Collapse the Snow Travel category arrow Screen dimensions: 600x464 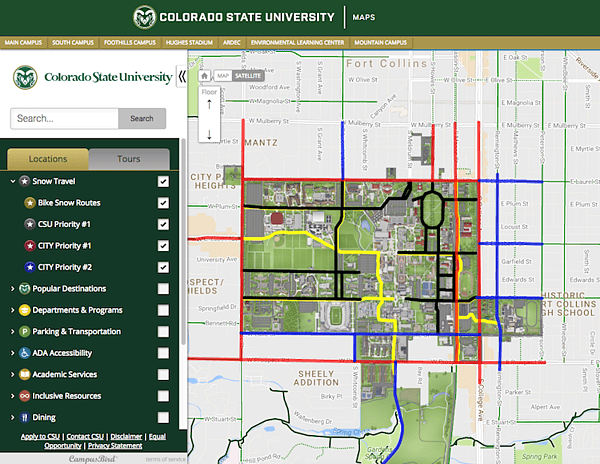13,181
